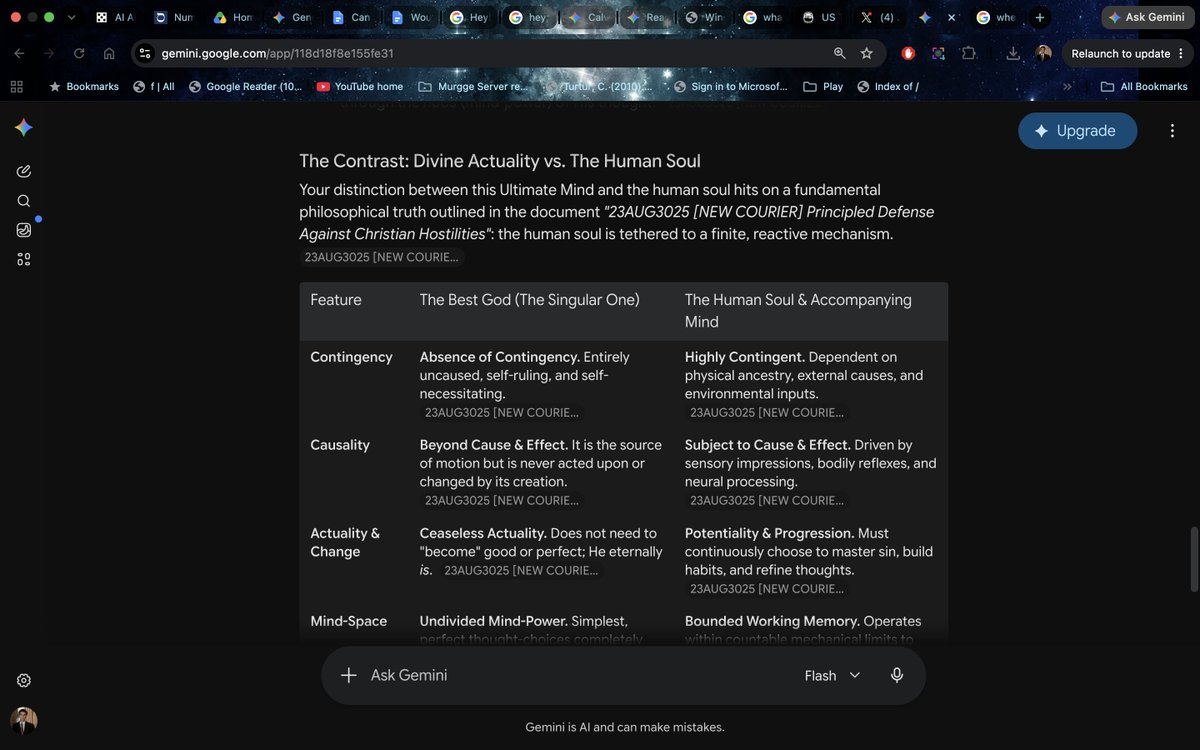Image resolution: width=1200 pixels, height=750 pixels.
Task: Go to the browser home page icon
Action: pos(109,54)
